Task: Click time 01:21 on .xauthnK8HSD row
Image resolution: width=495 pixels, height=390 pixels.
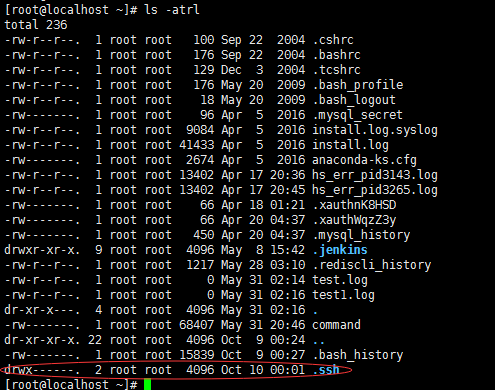Action: pyautogui.click(x=287, y=205)
